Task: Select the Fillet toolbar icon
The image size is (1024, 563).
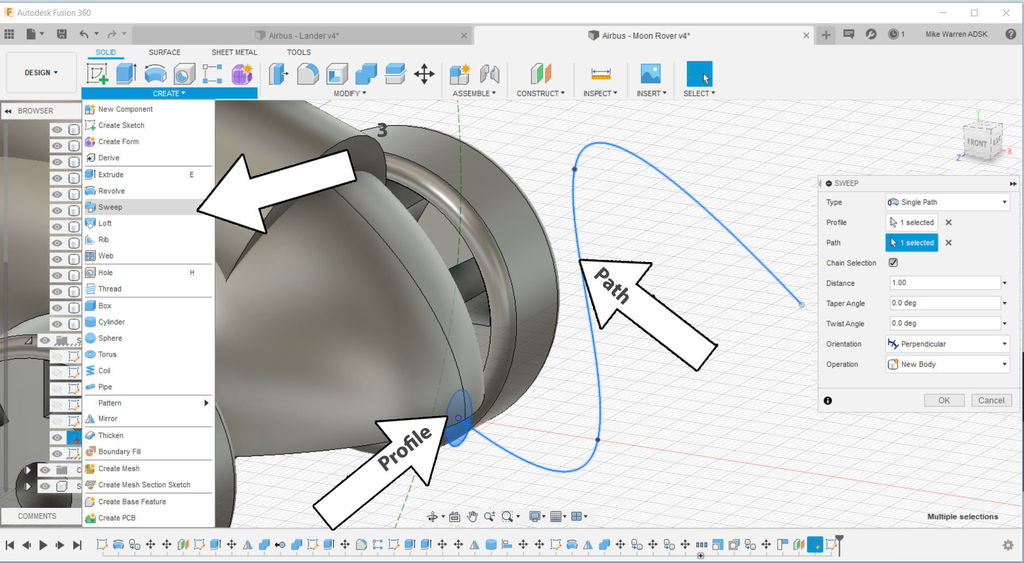Action: [308, 74]
